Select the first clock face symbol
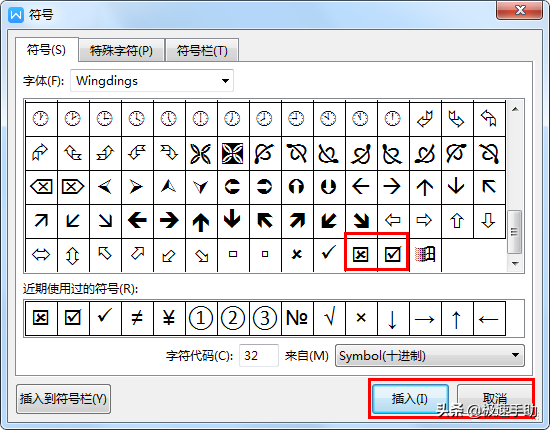Screen dimensions: 550x430 click(x=41, y=118)
